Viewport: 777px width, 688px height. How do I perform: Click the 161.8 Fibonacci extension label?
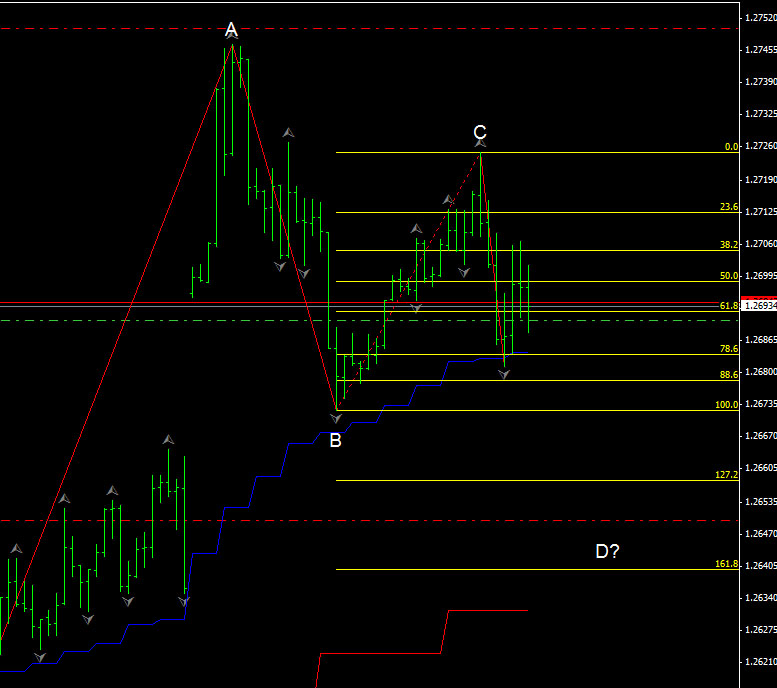point(727,564)
